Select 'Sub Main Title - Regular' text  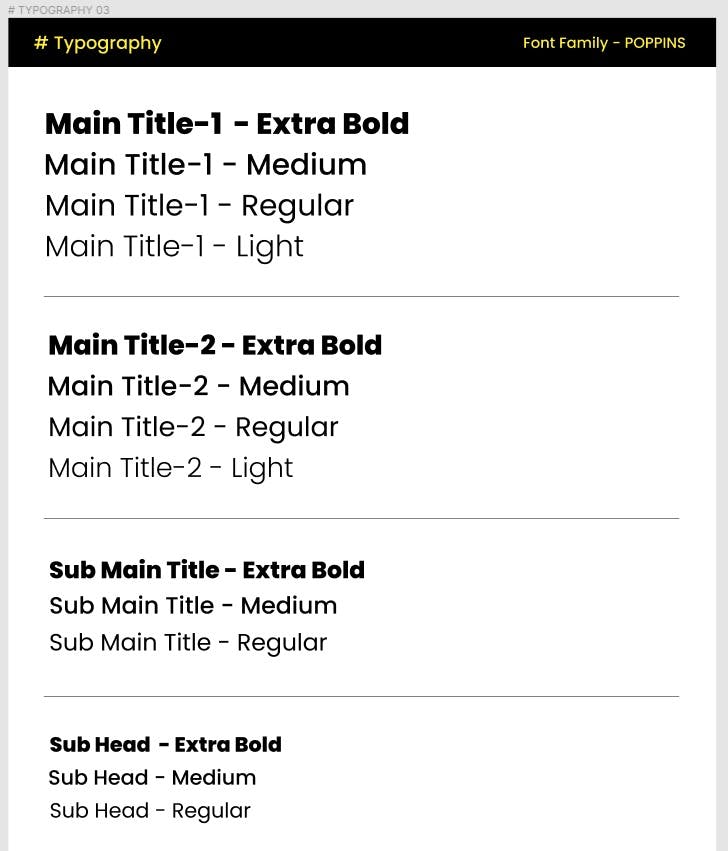(188, 644)
